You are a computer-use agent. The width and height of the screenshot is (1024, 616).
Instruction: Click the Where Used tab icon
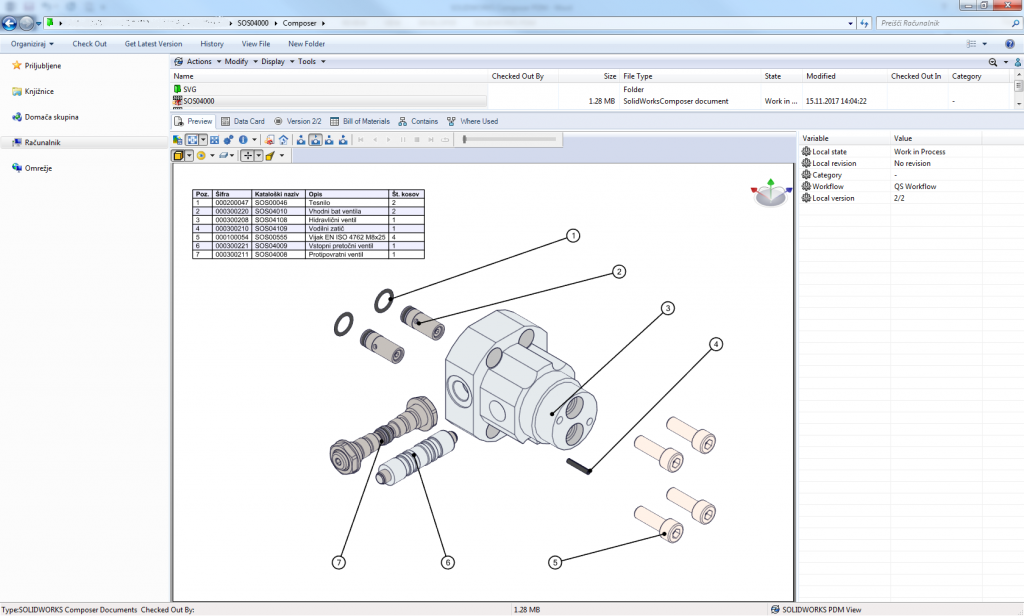[475, 120]
